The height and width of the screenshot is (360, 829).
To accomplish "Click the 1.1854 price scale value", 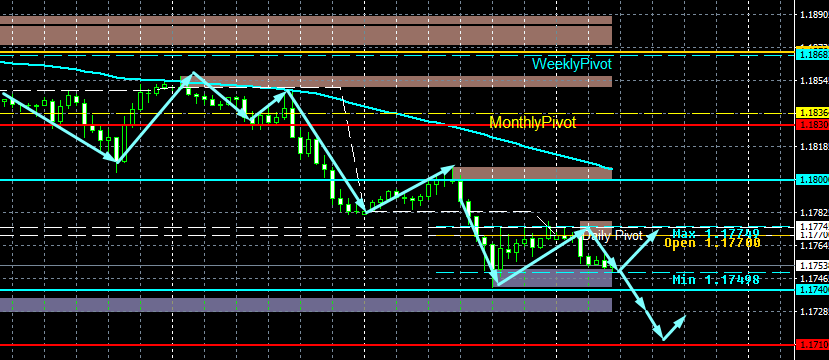I will pyautogui.click(x=815, y=81).
